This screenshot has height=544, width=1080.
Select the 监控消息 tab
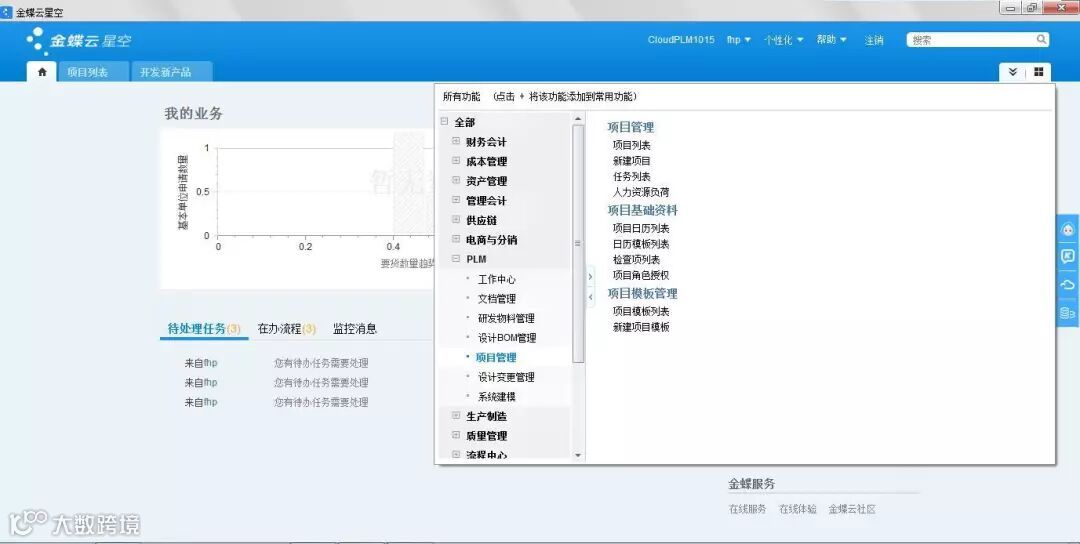(355, 328)
